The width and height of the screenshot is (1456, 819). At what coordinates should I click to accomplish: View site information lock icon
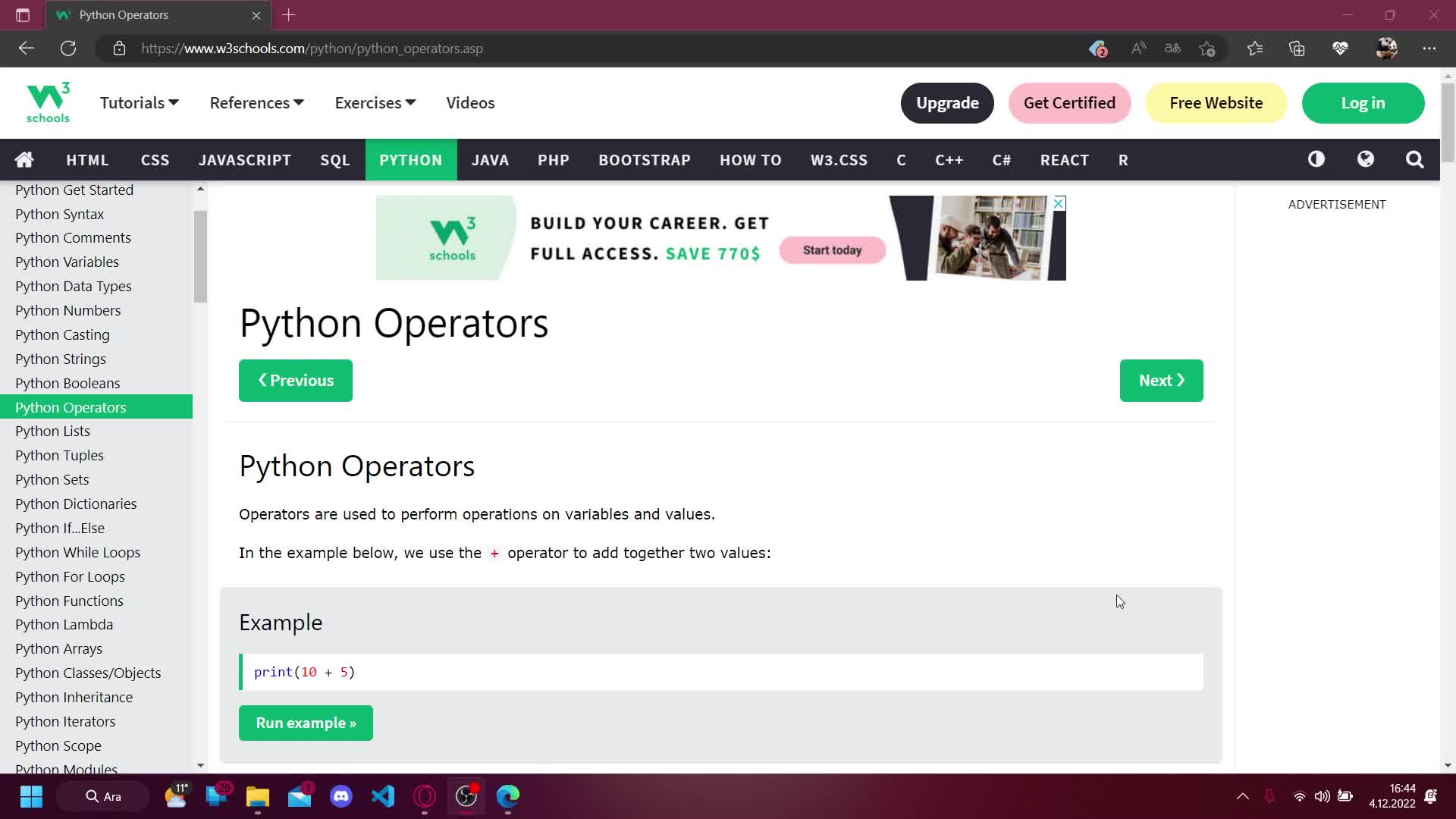point(119,49)
